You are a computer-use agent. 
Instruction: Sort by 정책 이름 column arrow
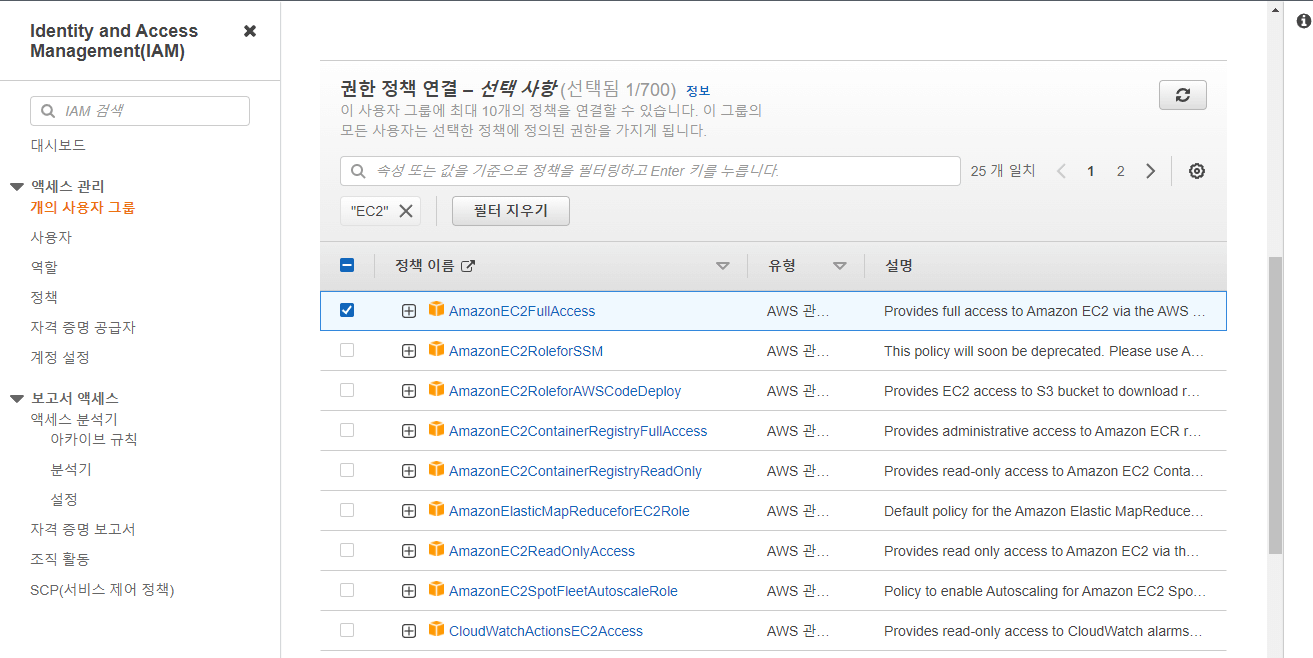tap(723, 266)
